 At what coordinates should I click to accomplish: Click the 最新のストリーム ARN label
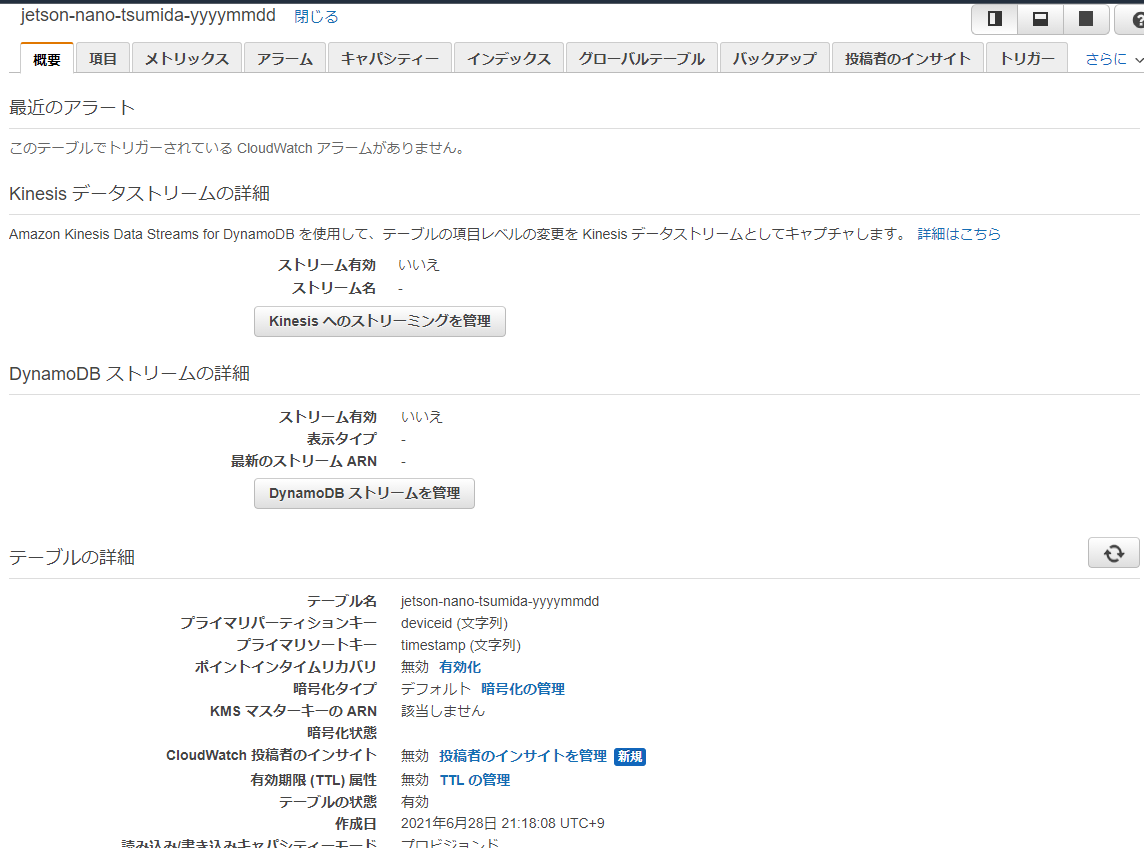point(304,461)
